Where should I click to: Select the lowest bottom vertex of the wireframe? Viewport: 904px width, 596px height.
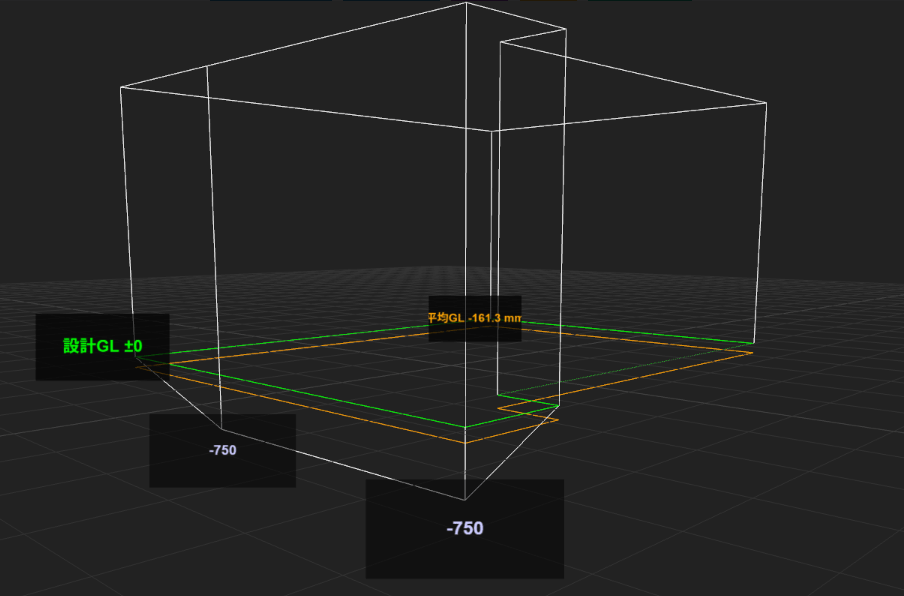coord(465,499)
